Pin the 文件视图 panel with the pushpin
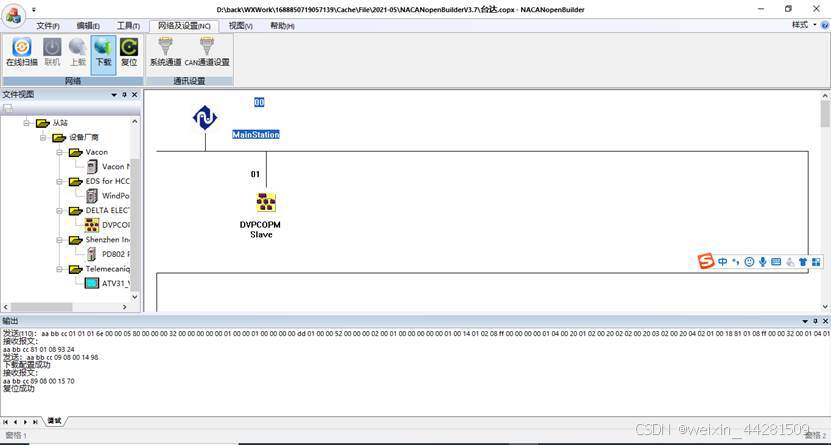 click(125, 95)
